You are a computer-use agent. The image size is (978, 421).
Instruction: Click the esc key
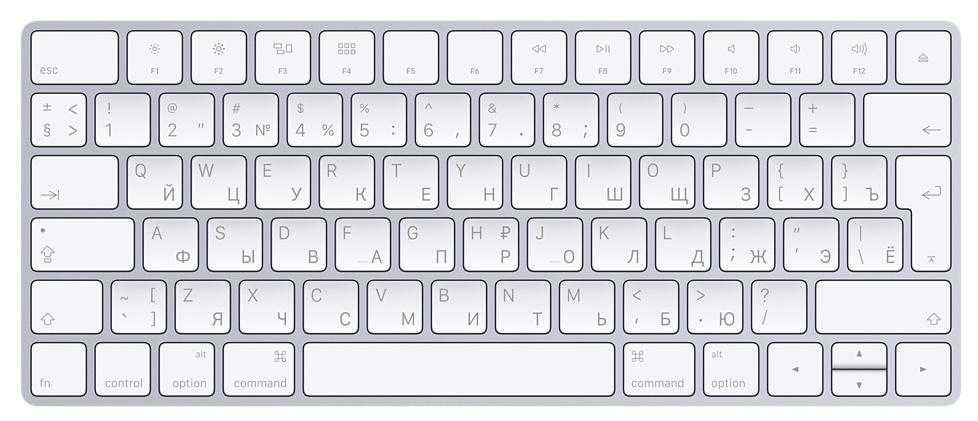[74, 57]
